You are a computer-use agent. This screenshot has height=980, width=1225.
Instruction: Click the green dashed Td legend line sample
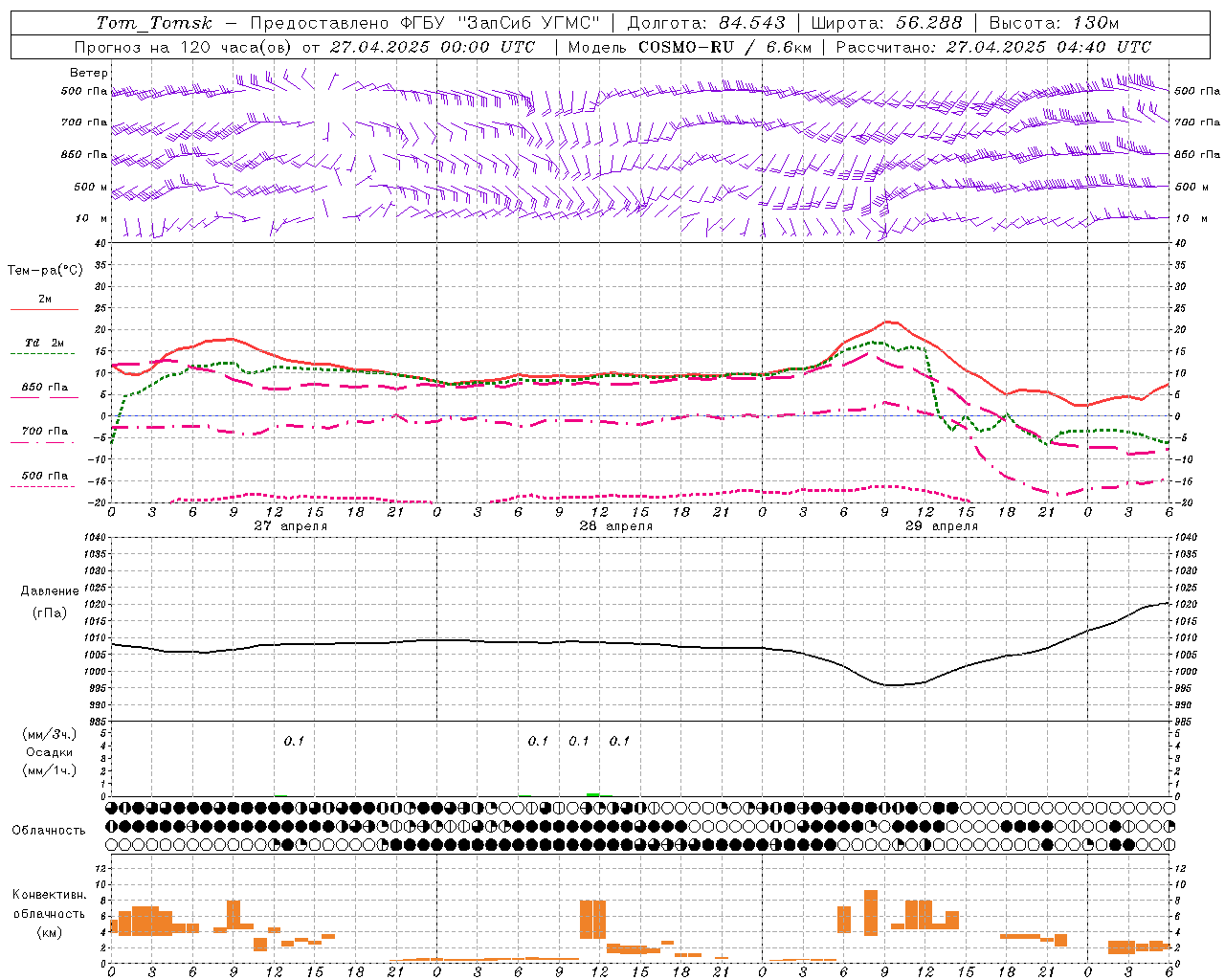click(44, 354)
